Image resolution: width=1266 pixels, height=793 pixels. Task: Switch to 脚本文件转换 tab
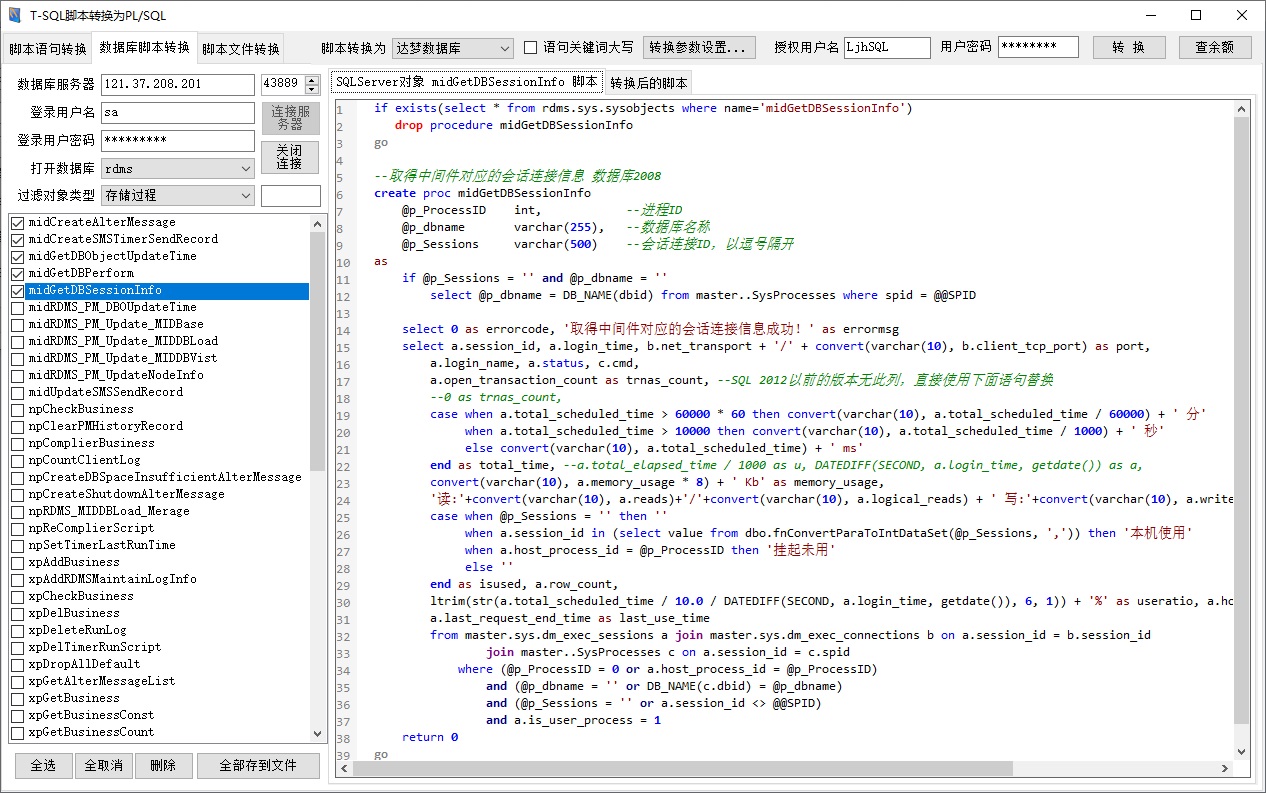(240, 49)
